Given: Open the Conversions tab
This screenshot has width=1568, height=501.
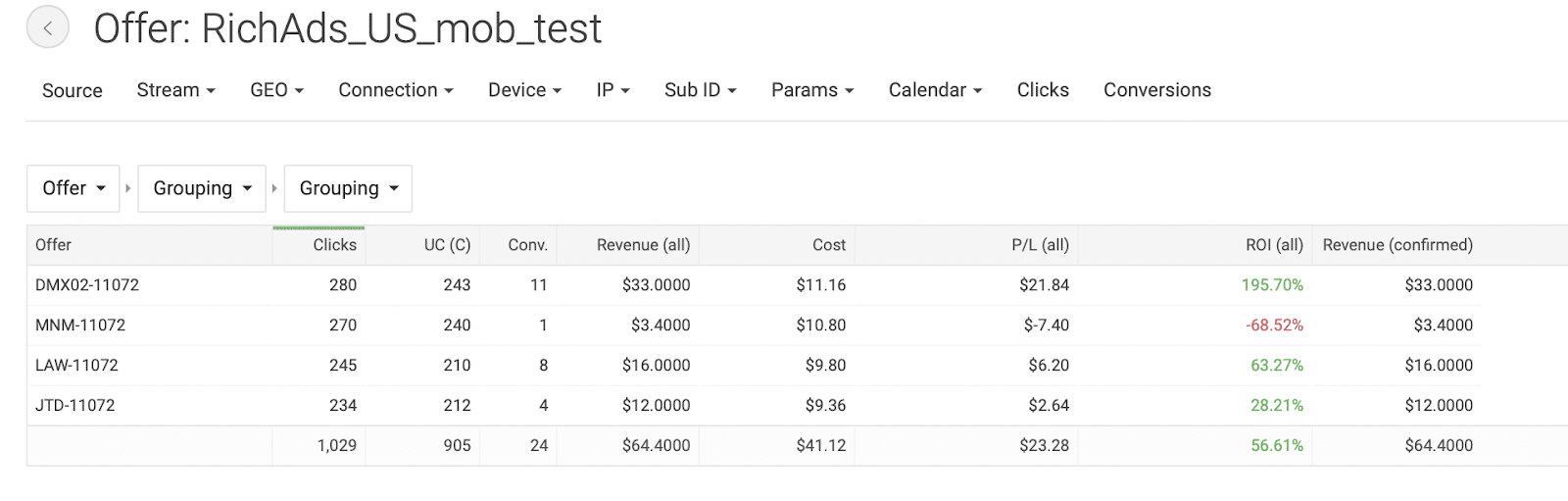Looking at the screenshot, I should (x=1157, y=90).
